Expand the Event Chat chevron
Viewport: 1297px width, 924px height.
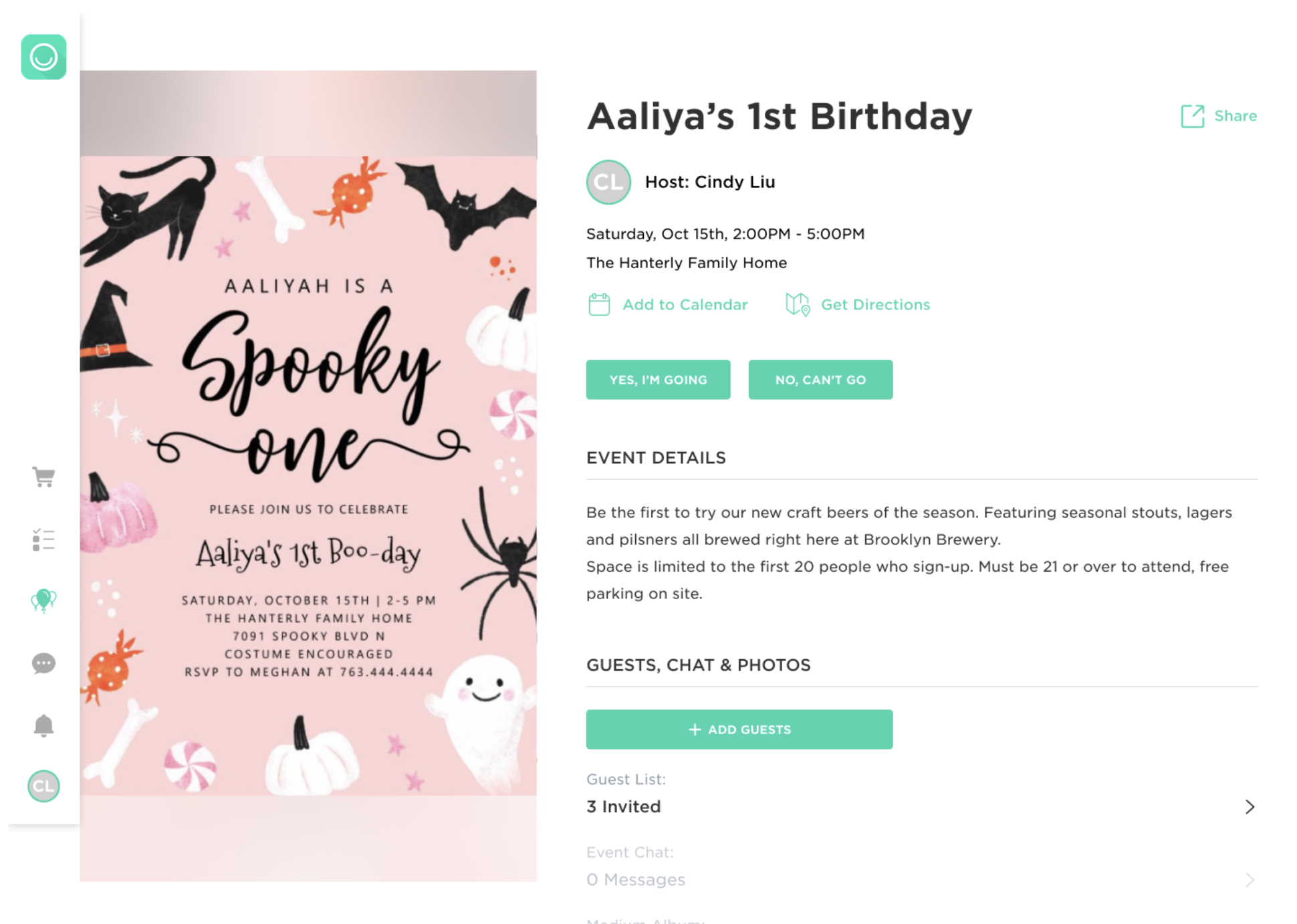[1250, 880]
